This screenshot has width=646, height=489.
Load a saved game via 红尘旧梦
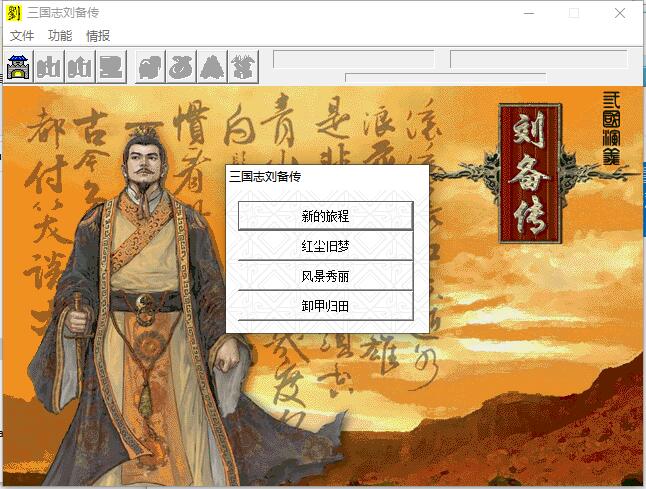325,246
